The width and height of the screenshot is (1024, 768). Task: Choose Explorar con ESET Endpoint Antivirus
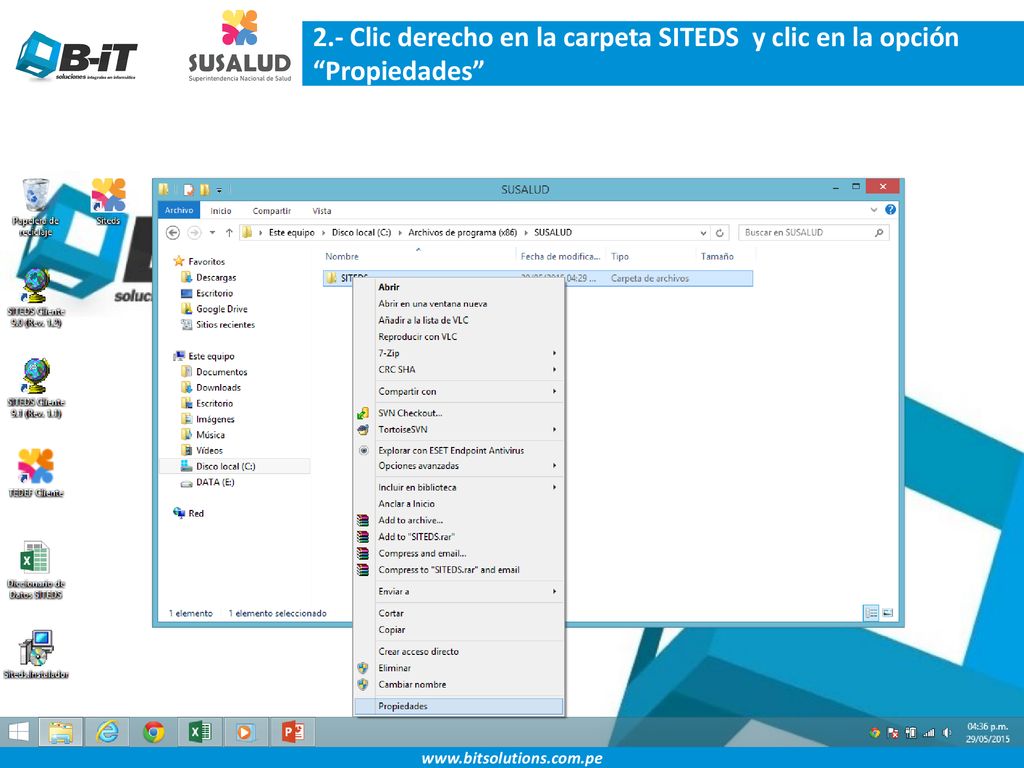[x=459, y=451]
